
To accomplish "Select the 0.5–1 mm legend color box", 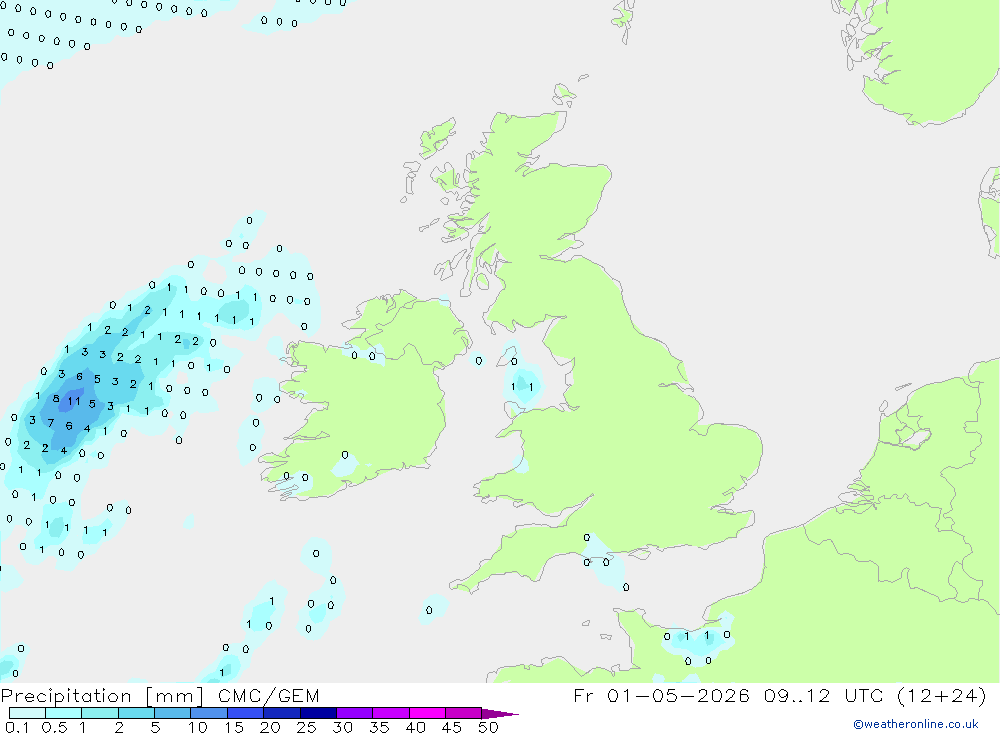I will click(64, 713).
